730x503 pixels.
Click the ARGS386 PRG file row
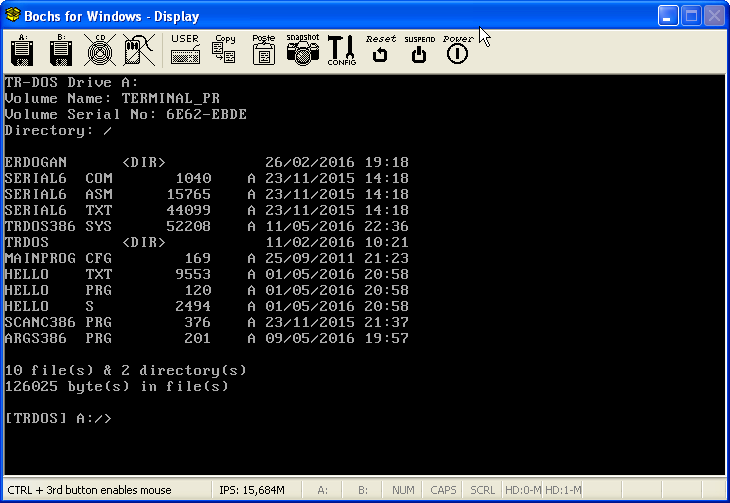coord(207,338)
